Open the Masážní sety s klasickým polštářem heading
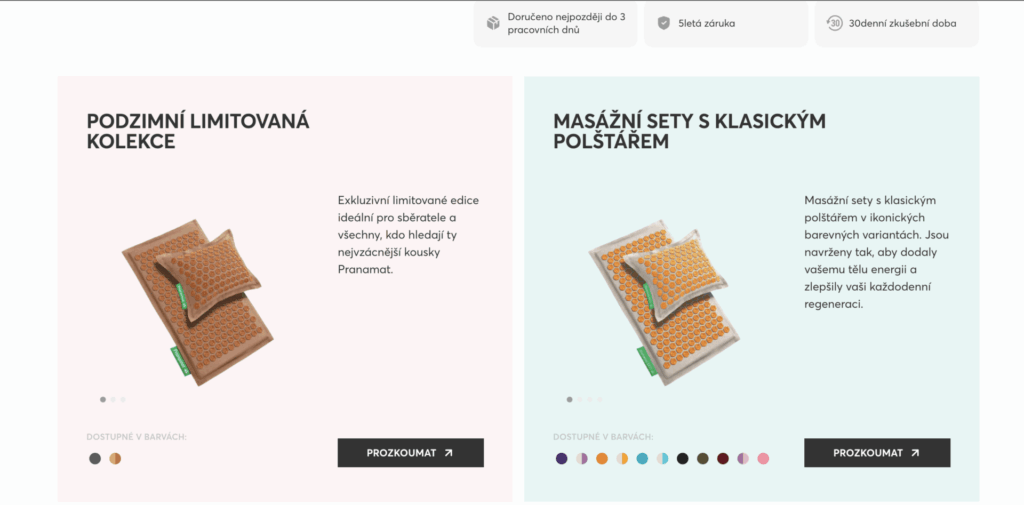The image size is (1024, 505). [689, 131]
